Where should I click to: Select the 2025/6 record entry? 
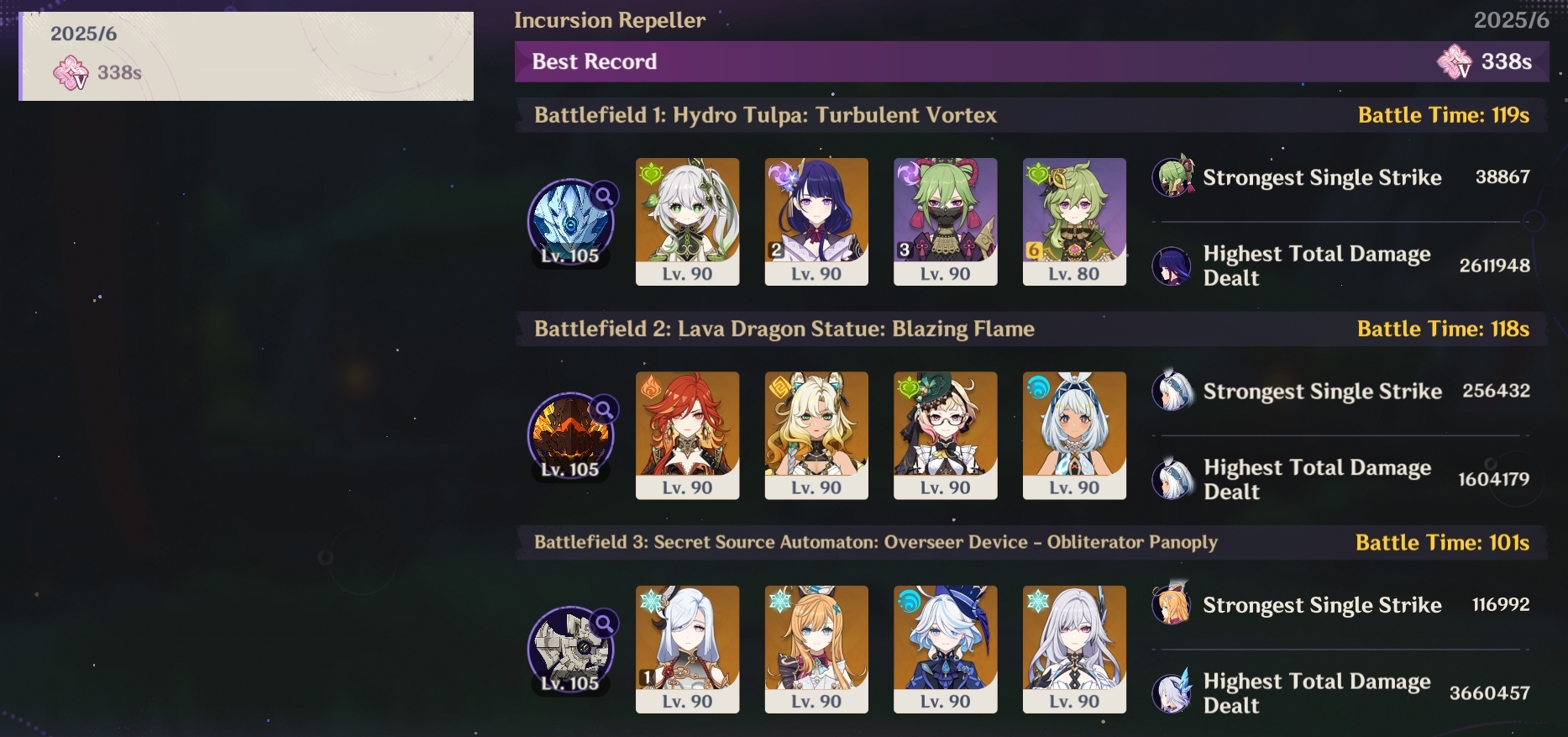tap(246, 56)
